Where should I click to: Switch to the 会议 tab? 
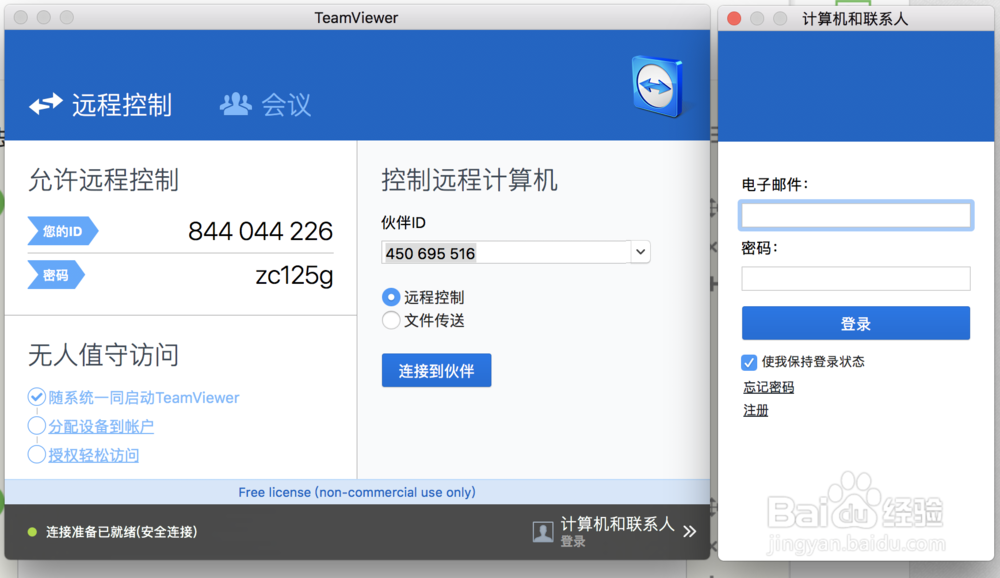point(265,105)
